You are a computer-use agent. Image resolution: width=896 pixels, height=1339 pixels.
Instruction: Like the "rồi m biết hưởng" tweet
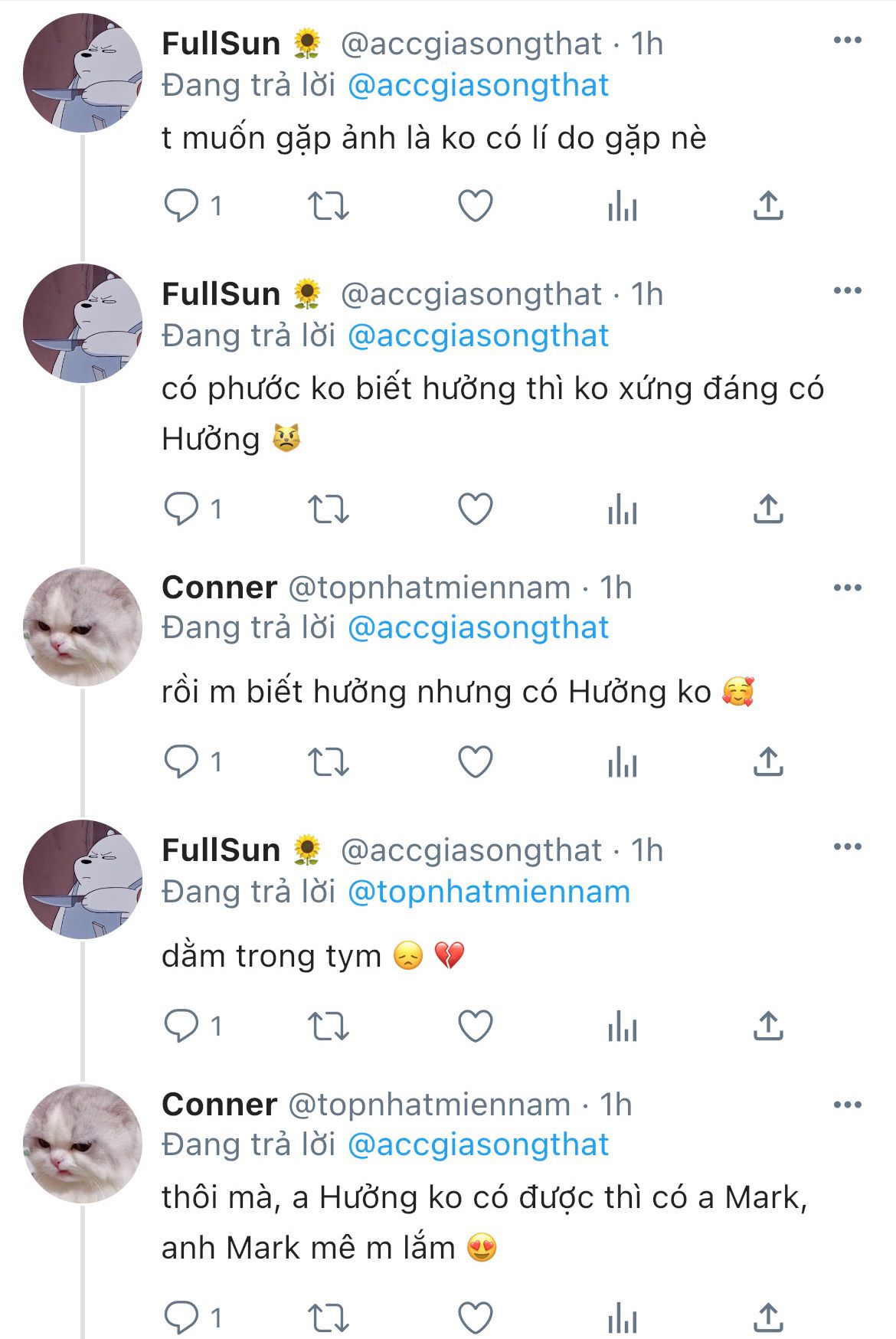tap(475, 762)
